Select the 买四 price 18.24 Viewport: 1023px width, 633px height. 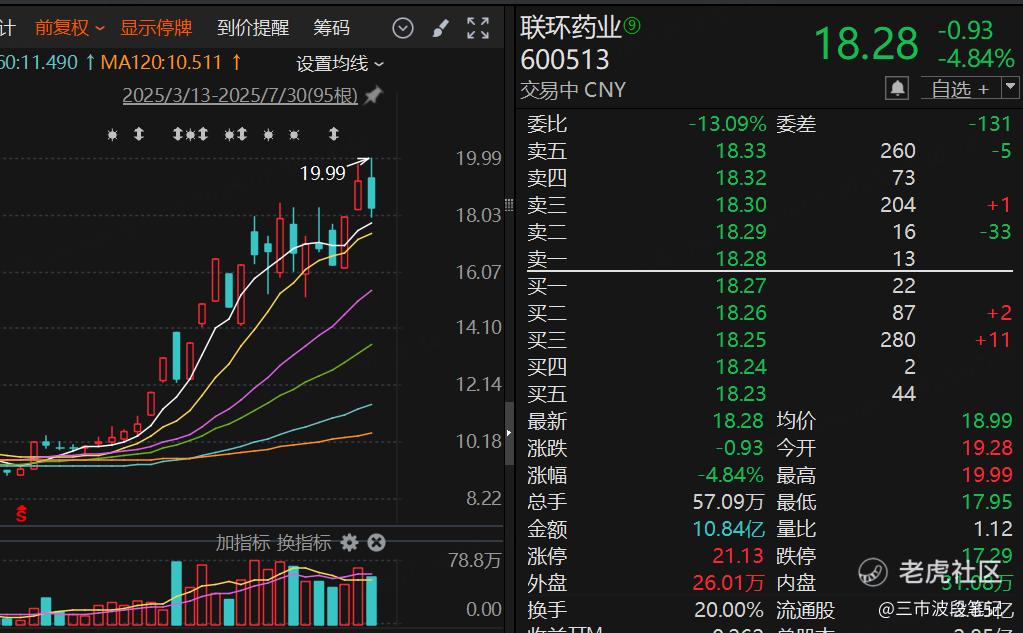[741, 367]
